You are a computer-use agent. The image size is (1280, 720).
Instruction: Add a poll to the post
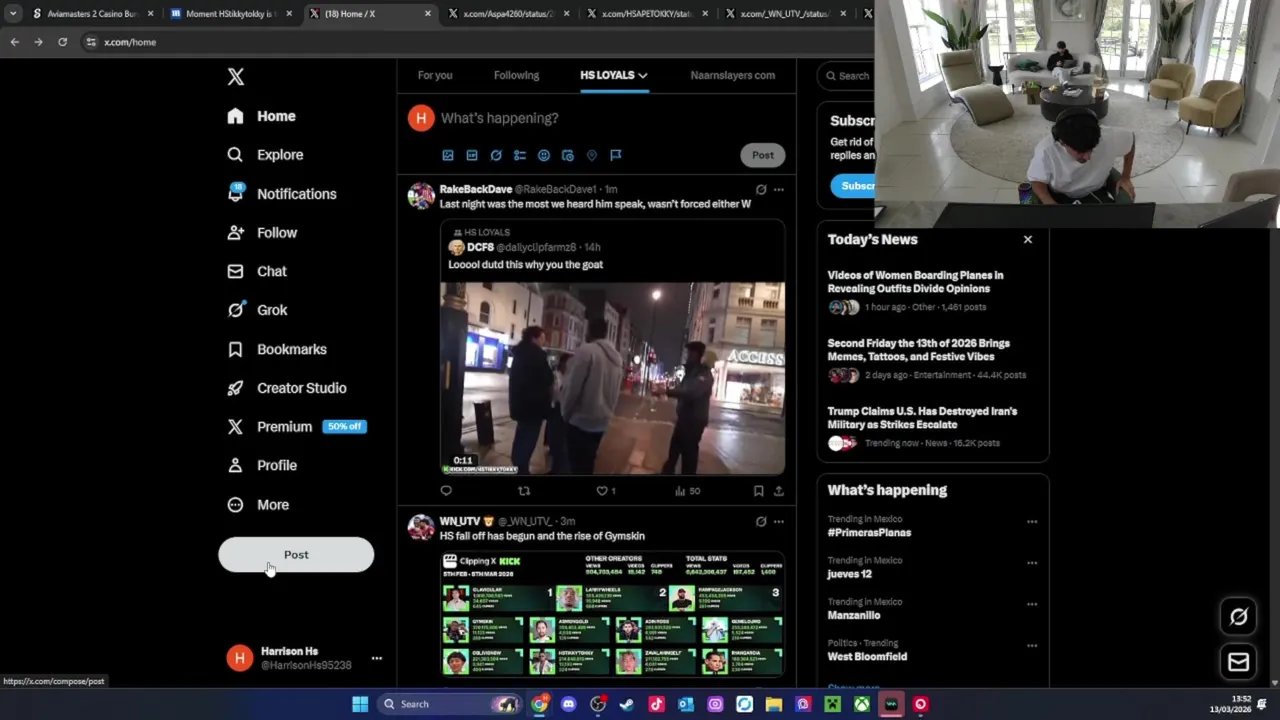(x=520, y=155)
